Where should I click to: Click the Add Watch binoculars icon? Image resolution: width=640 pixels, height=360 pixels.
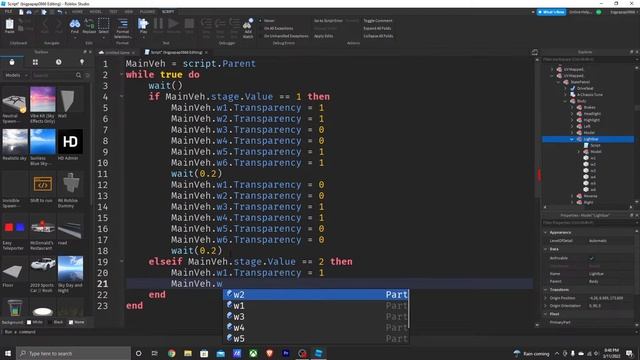coord(248,24)
